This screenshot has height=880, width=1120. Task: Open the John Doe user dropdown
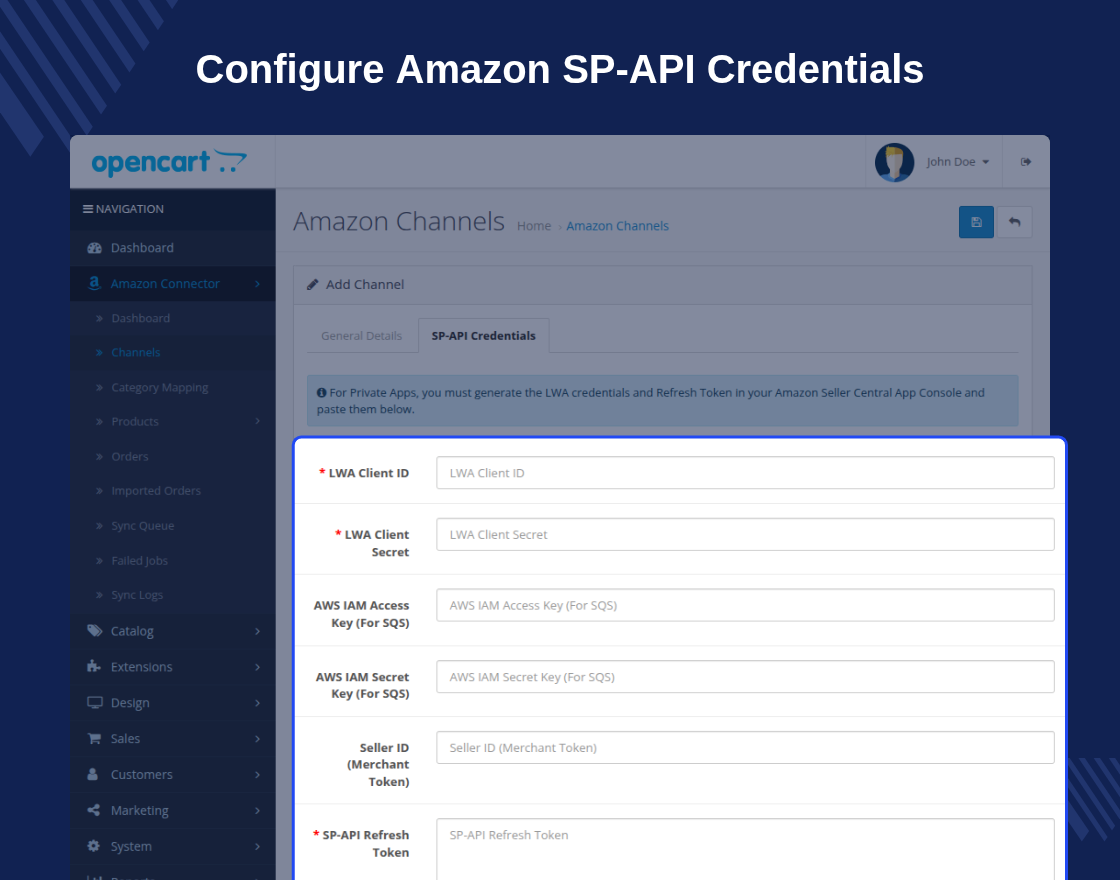pyautogui.click(x=958, y=162)
